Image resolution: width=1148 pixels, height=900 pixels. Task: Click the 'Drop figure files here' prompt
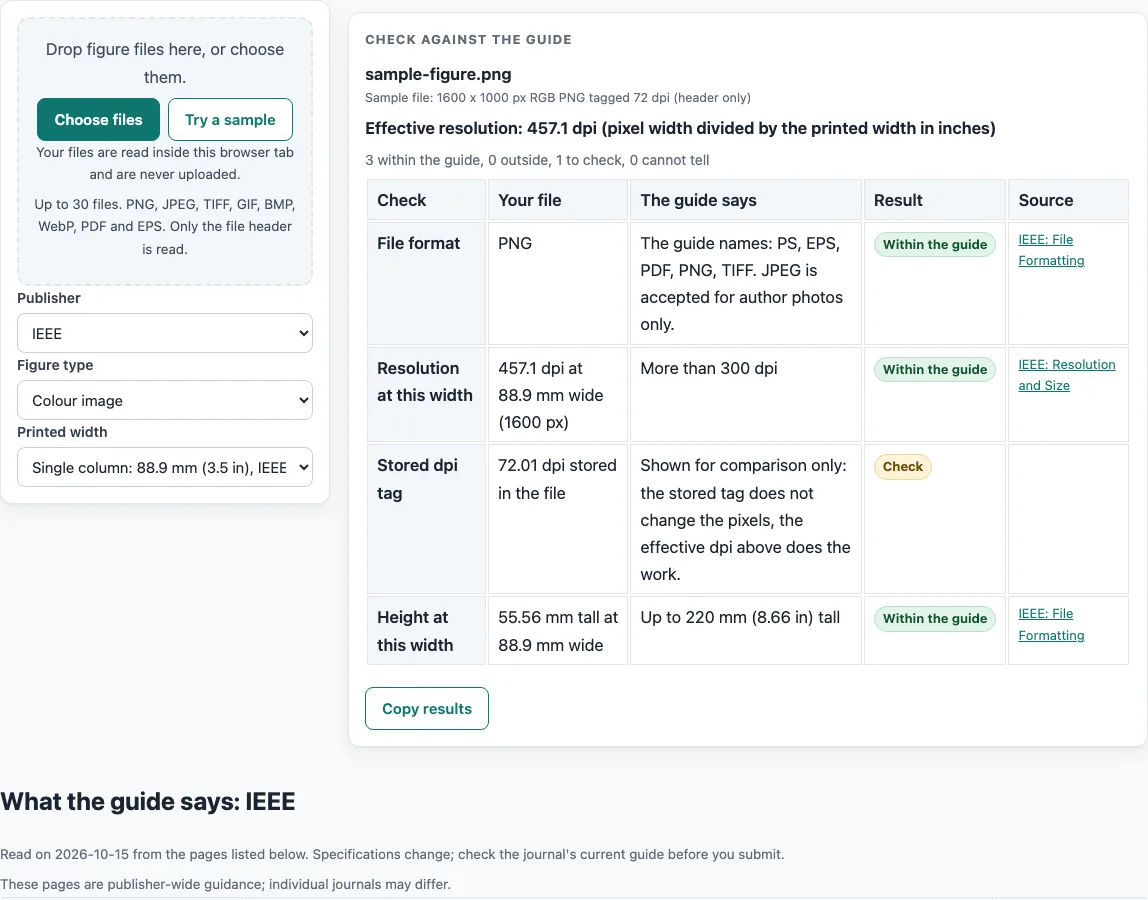pyautogui.click(x=165, y=63)
